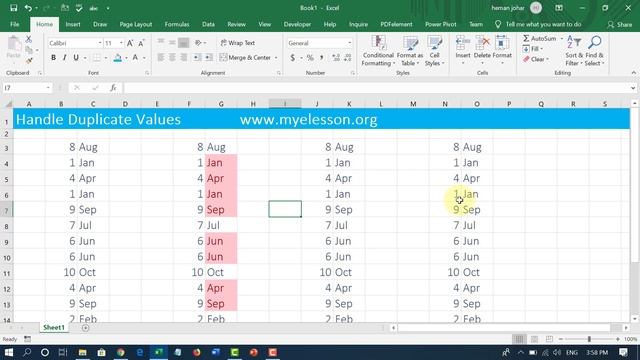
Task: Switch to Page Break Preview in status bar
Action: tap(549, 339)
